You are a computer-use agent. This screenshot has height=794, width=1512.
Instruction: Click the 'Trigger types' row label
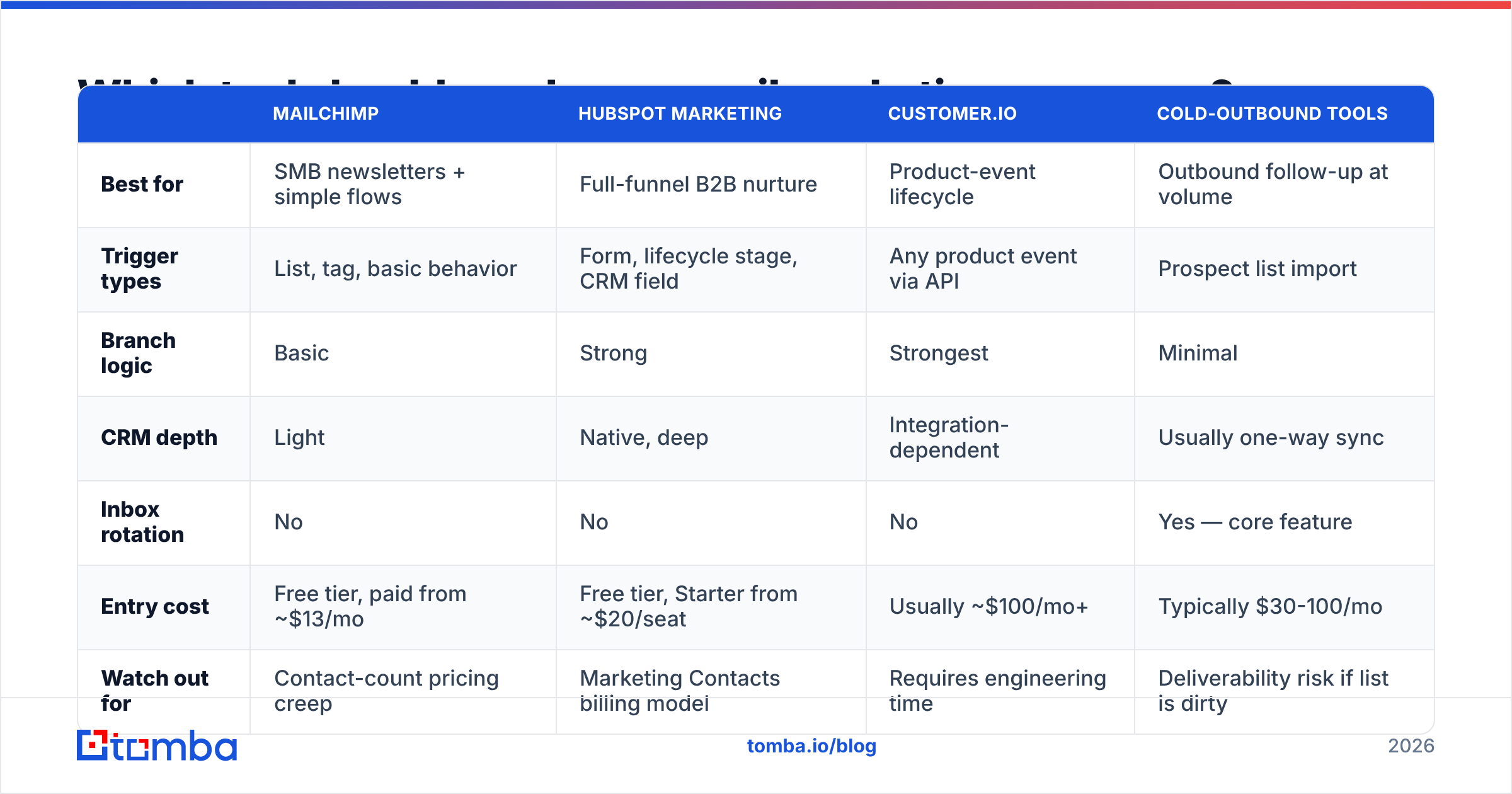(x=139, y=268)
